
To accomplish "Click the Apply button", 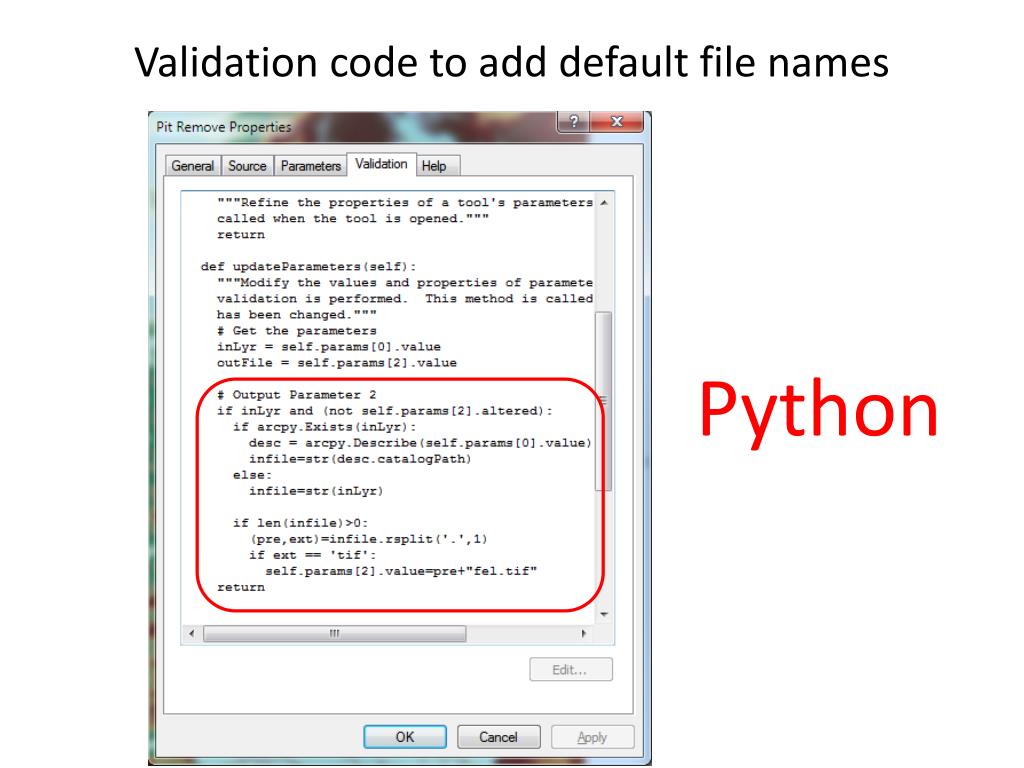I will click(592, 737).
